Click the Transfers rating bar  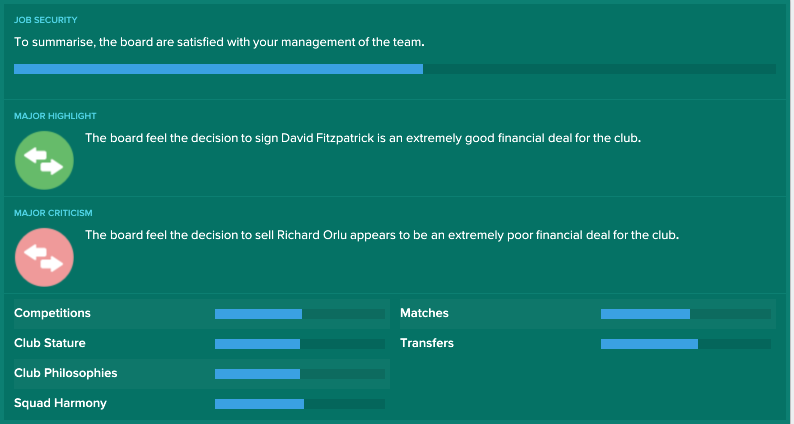click(x=686, y=344)
